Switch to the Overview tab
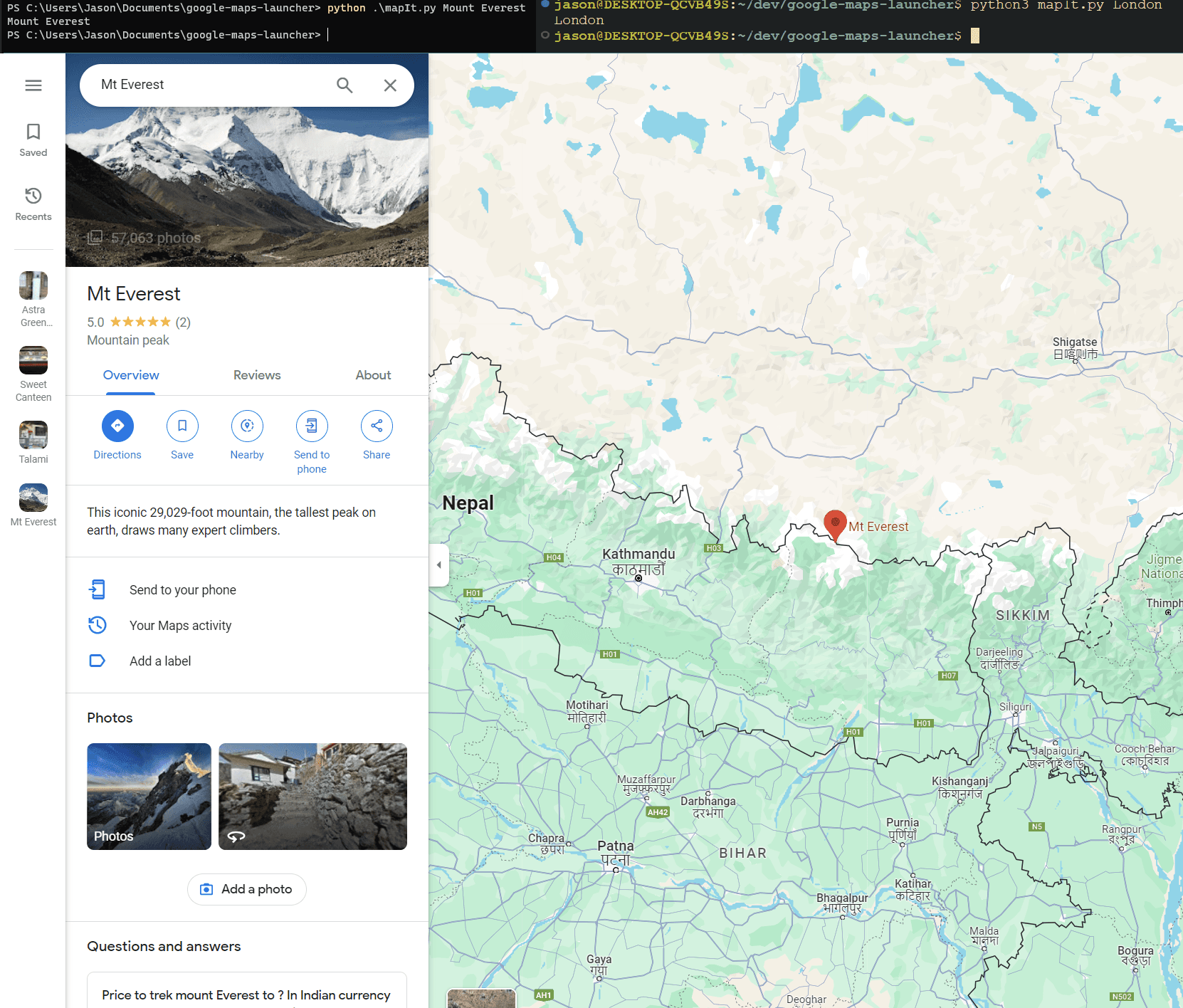 tap(131, 375)
